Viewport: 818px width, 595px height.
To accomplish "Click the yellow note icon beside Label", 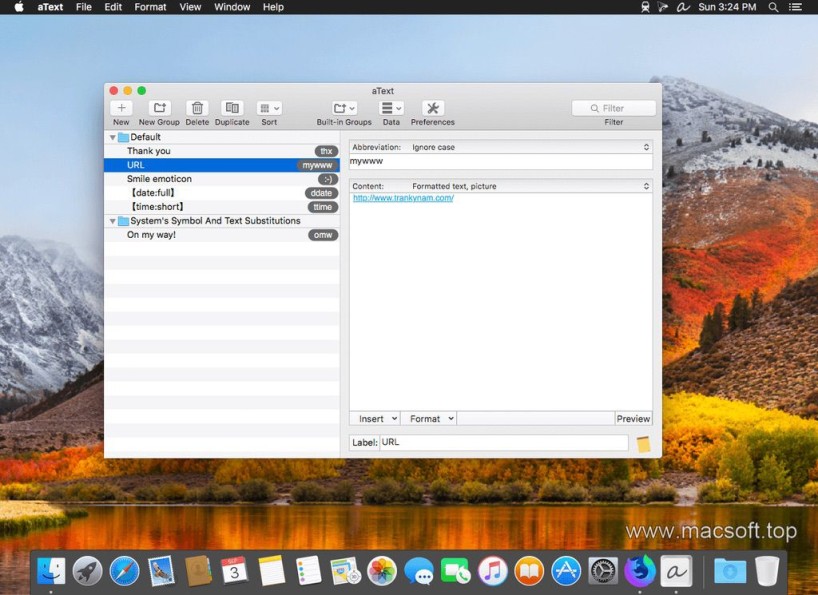I will [643, 443].
